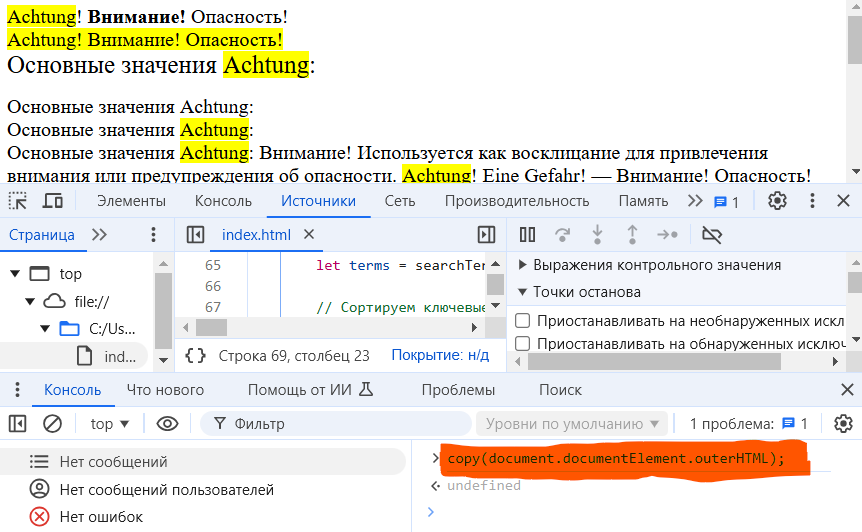Step into next function call
Image resolution: width=862 pixels, height=532 pixels.
[x=597, y=235]
